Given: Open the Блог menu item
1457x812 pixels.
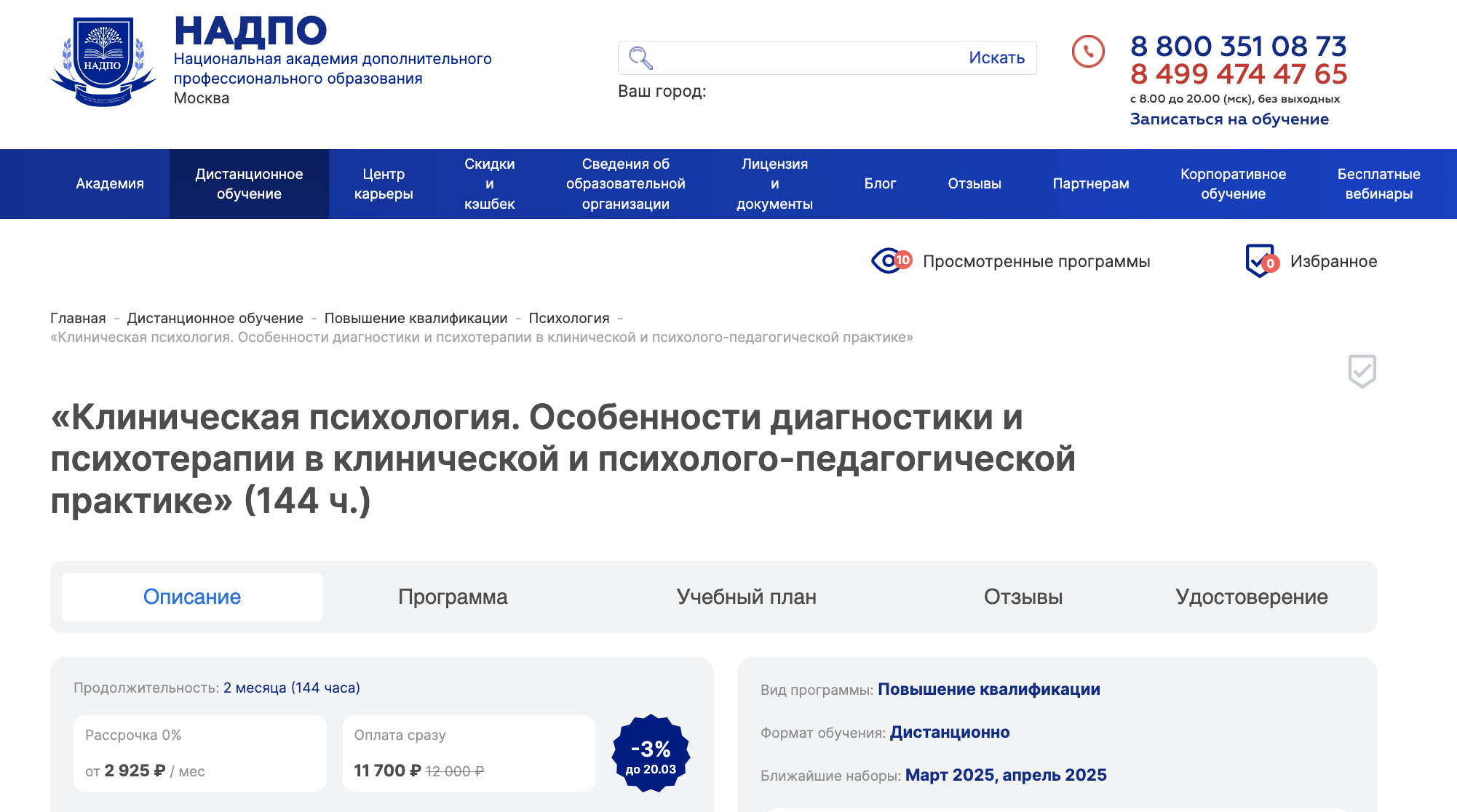Looking at the screenshot, I should coord(881,183).
